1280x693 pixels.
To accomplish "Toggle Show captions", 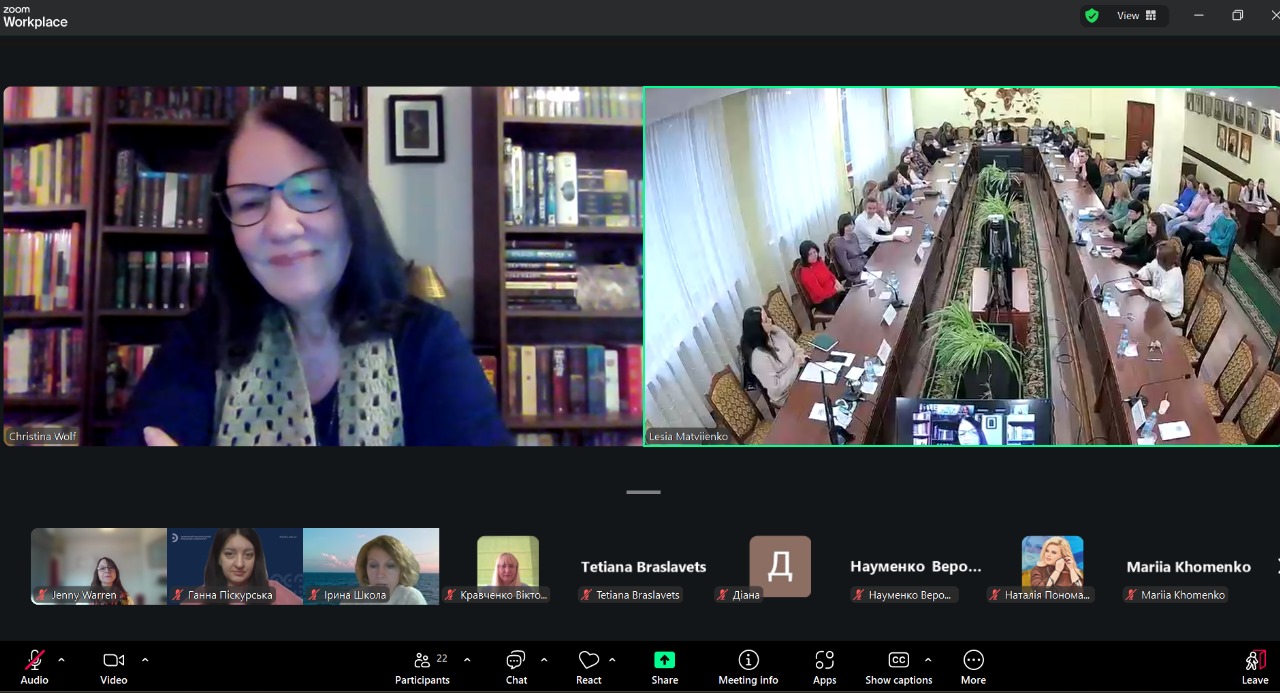I will pyautogui.click(x=898, y=667).
